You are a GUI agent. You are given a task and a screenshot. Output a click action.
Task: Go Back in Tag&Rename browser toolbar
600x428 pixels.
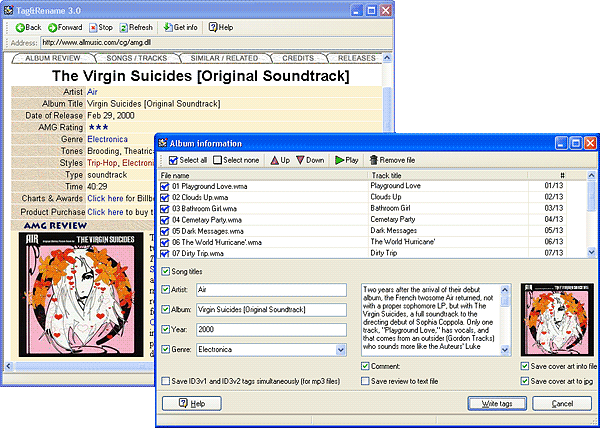28,28
